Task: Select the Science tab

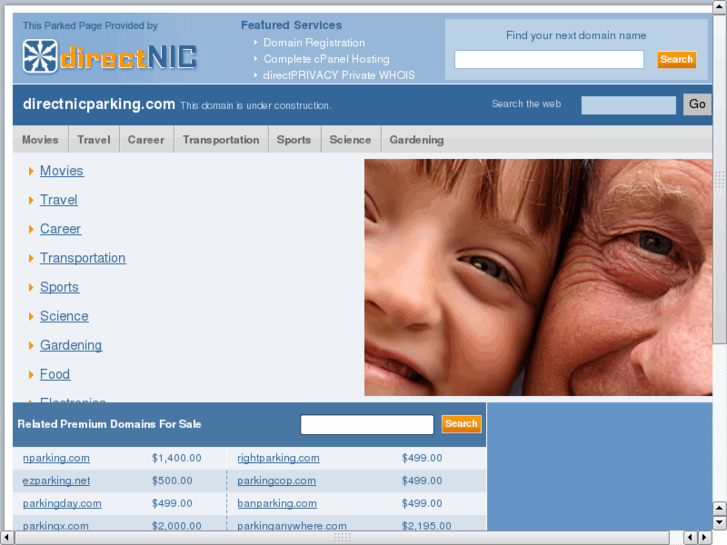Action: pyautogui.click(x=350, y=140)
